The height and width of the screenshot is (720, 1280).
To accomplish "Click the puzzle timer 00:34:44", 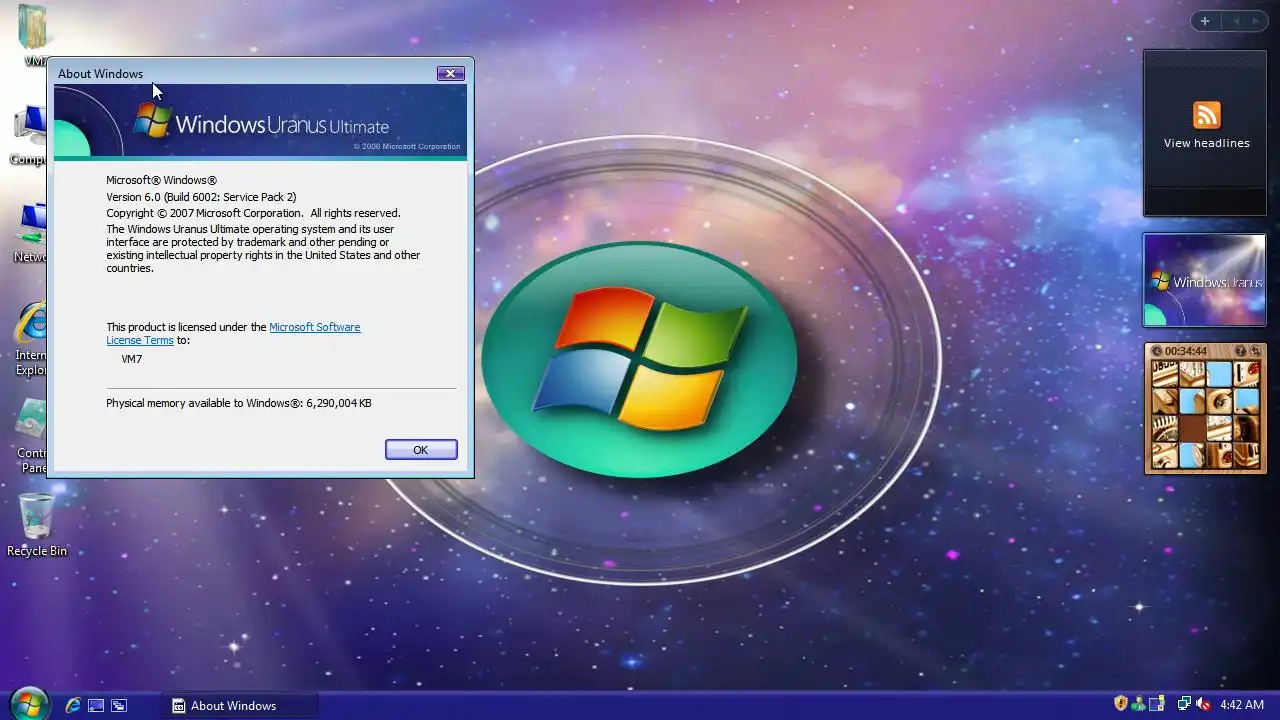I will [1186, 351].
